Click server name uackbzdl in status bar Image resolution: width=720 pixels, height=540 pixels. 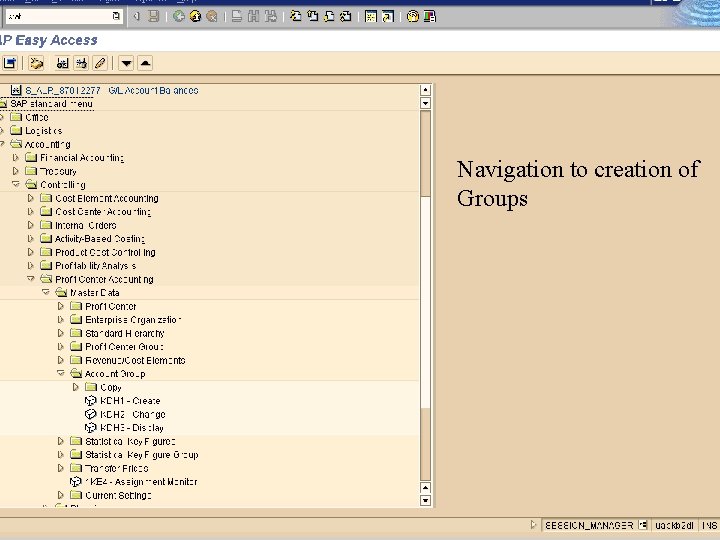click(674, 525)
